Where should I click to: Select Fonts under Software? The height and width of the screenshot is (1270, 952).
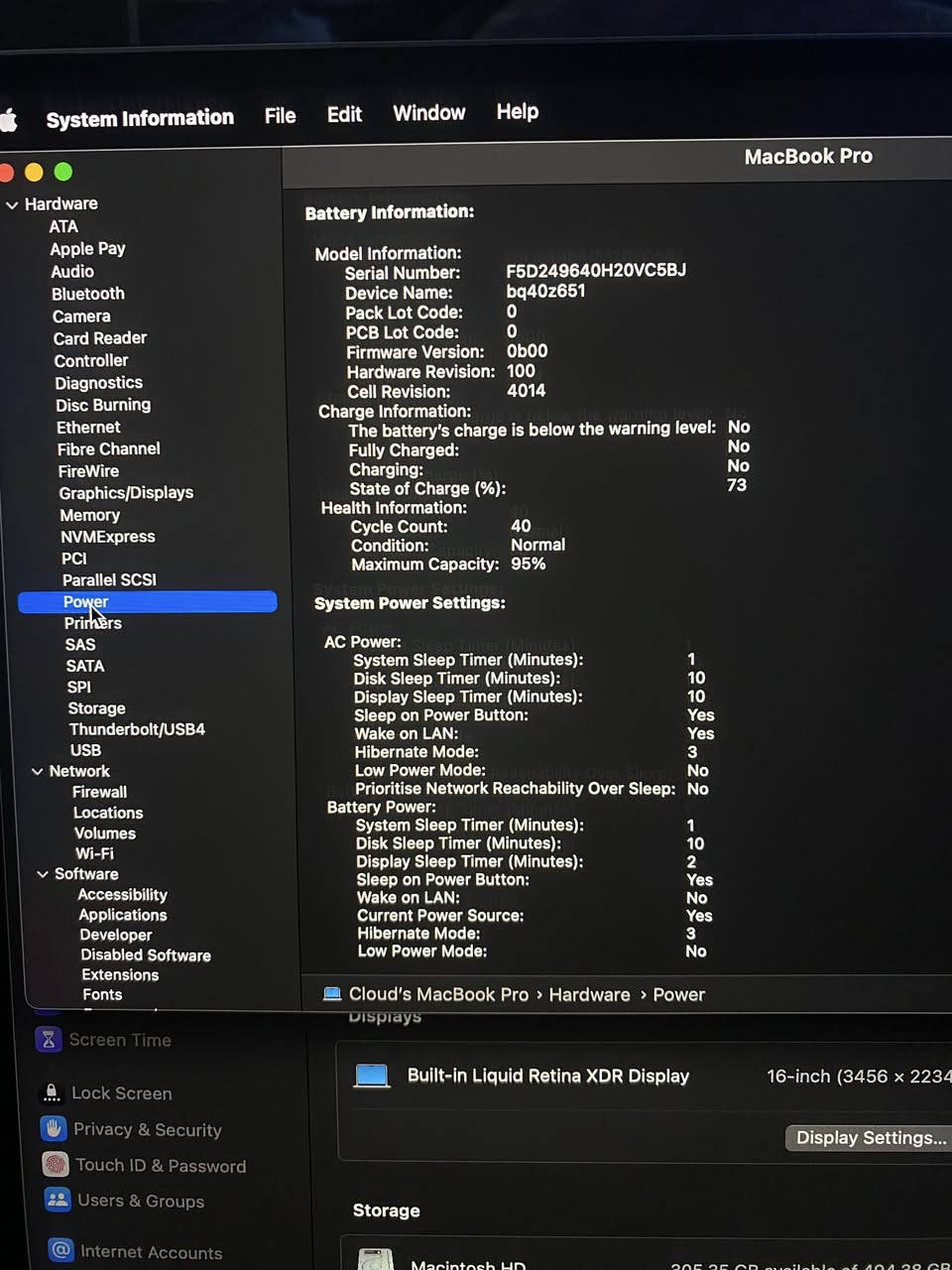click(x=102, y=994)
